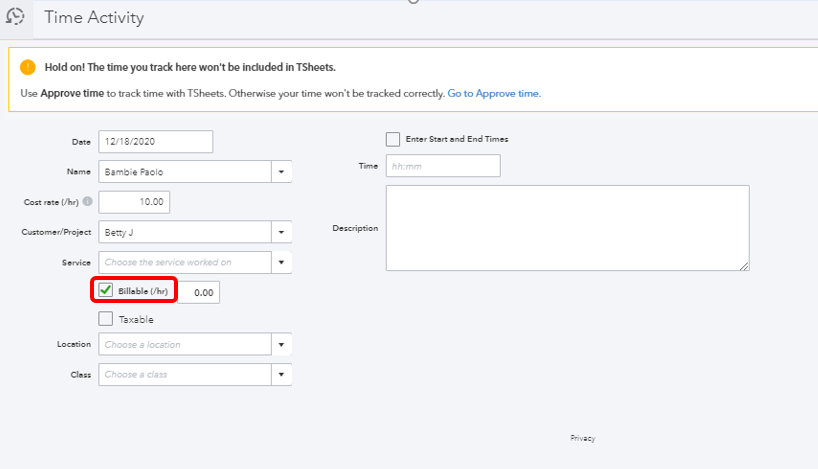The height and width of the screenshot is (469, 818).
Task: Click the Billable rate field showing 0.00
Action: (200, 292)
